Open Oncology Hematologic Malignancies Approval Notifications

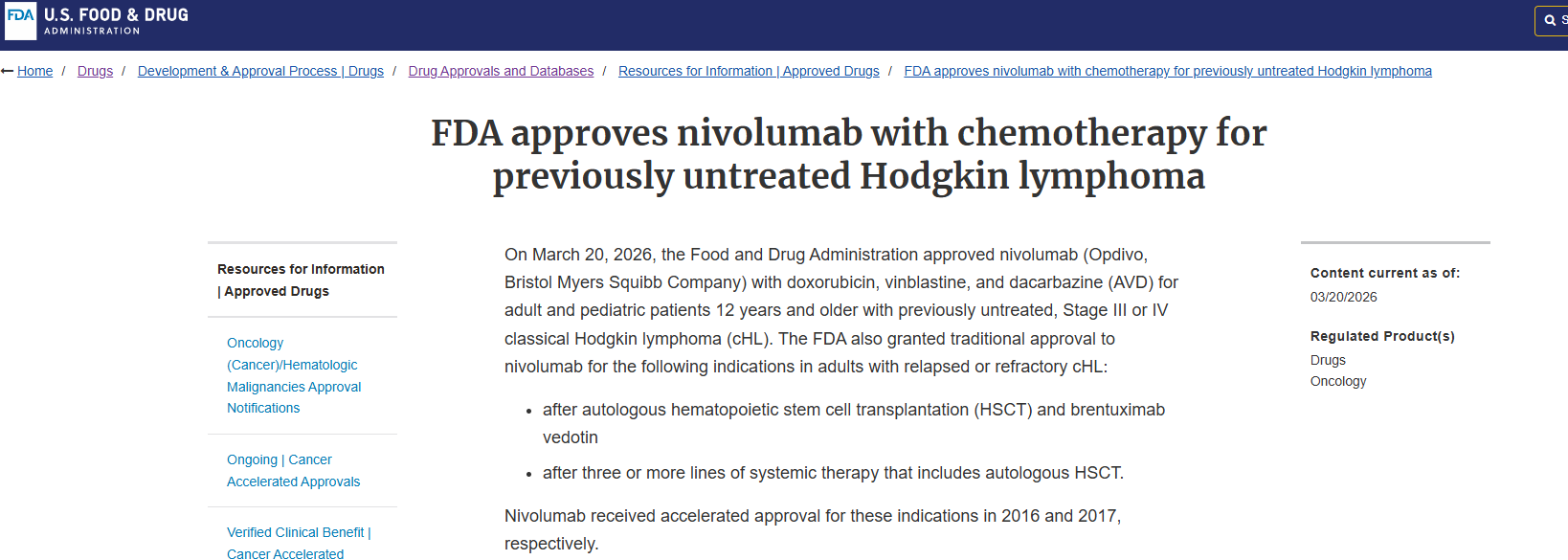tap(294, 375)
